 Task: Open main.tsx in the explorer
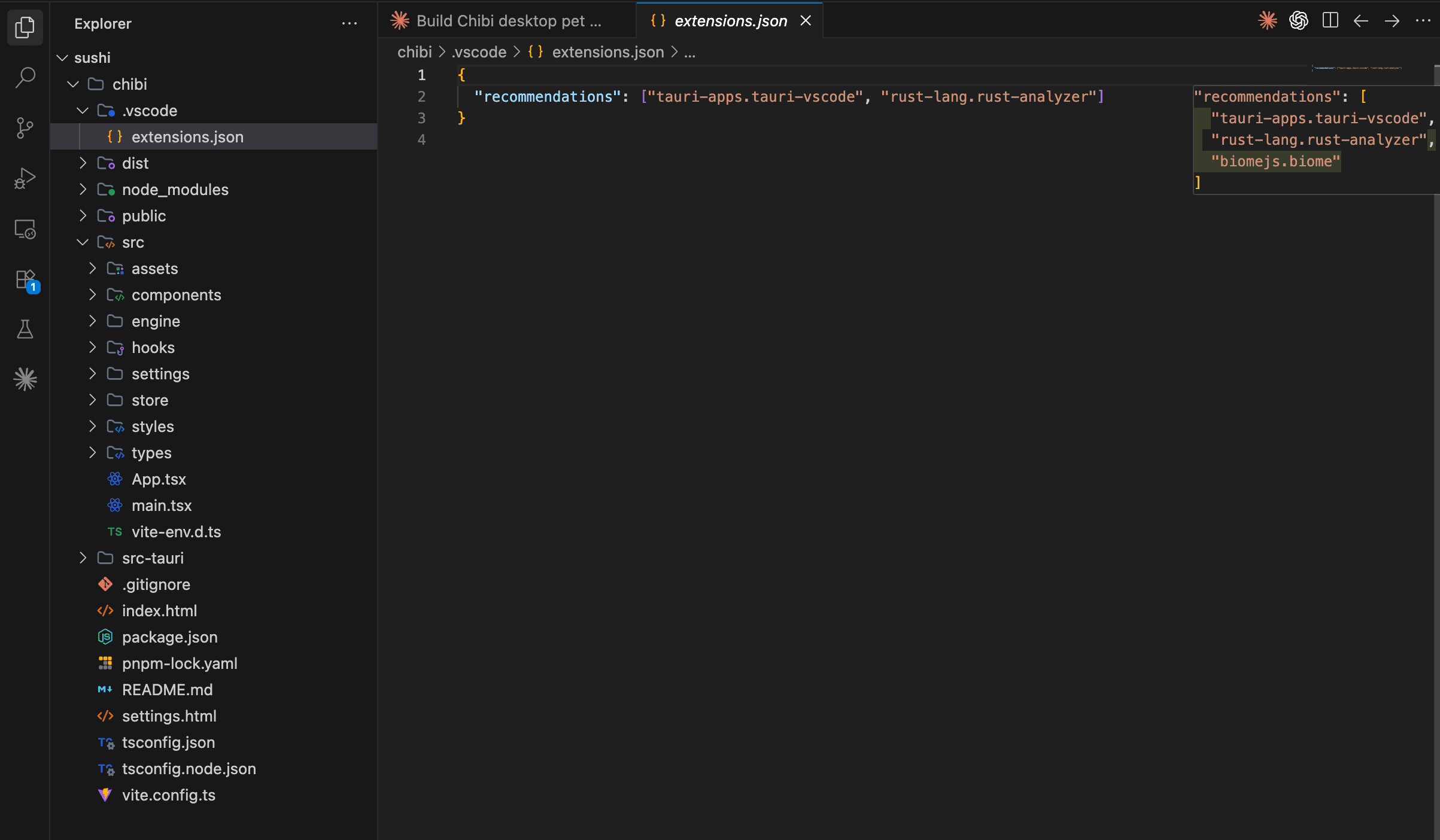(x=214, y=505)
